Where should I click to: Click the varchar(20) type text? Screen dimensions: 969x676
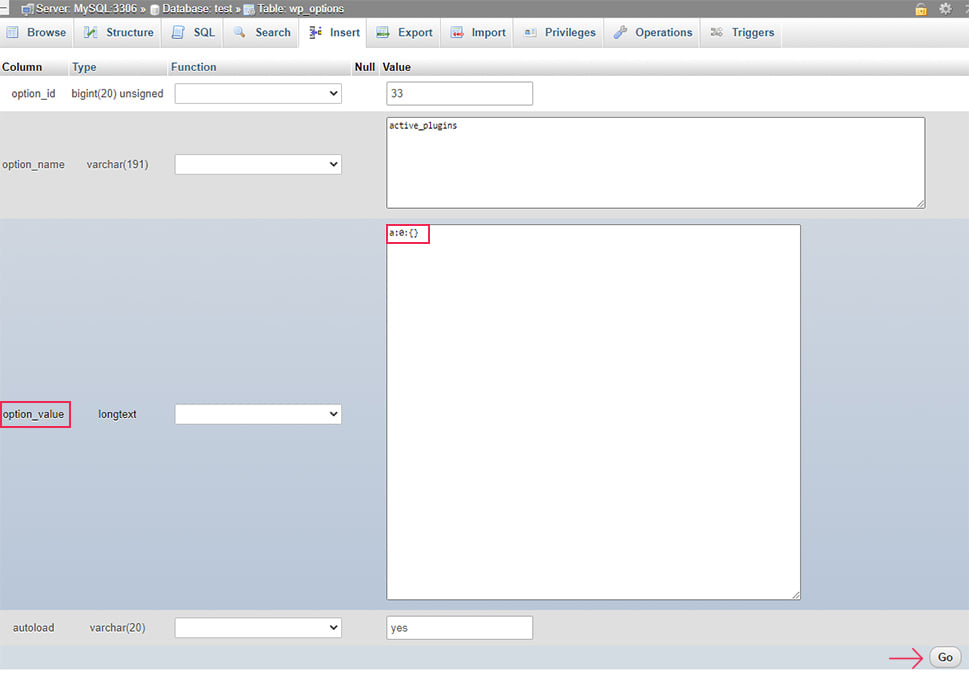pyautogui.click(x=117, y=628)
